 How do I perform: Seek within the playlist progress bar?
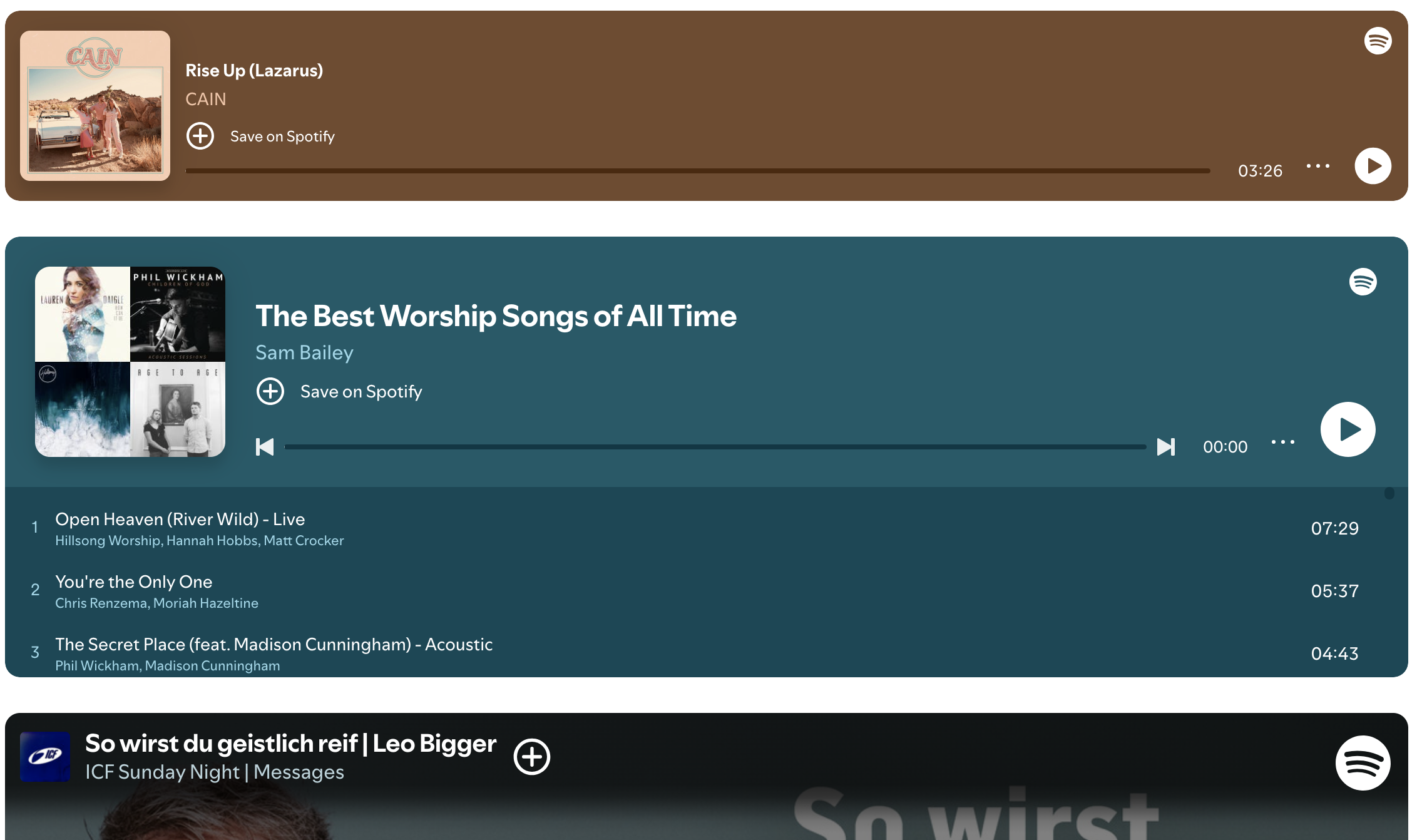tap(715, 447)
